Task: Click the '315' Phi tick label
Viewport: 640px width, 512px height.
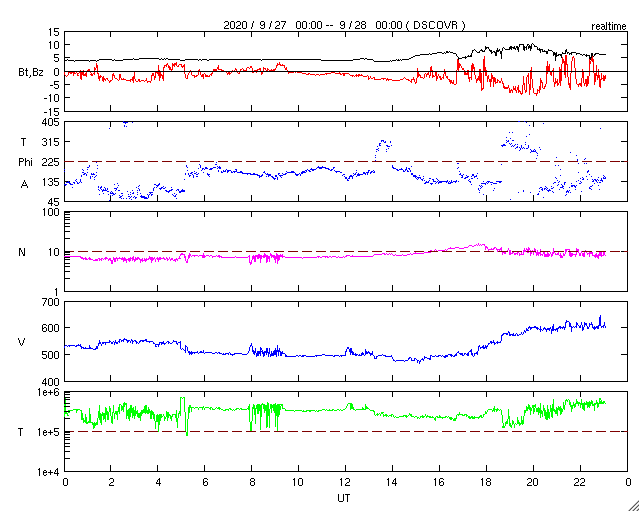Action: point(52,142)
